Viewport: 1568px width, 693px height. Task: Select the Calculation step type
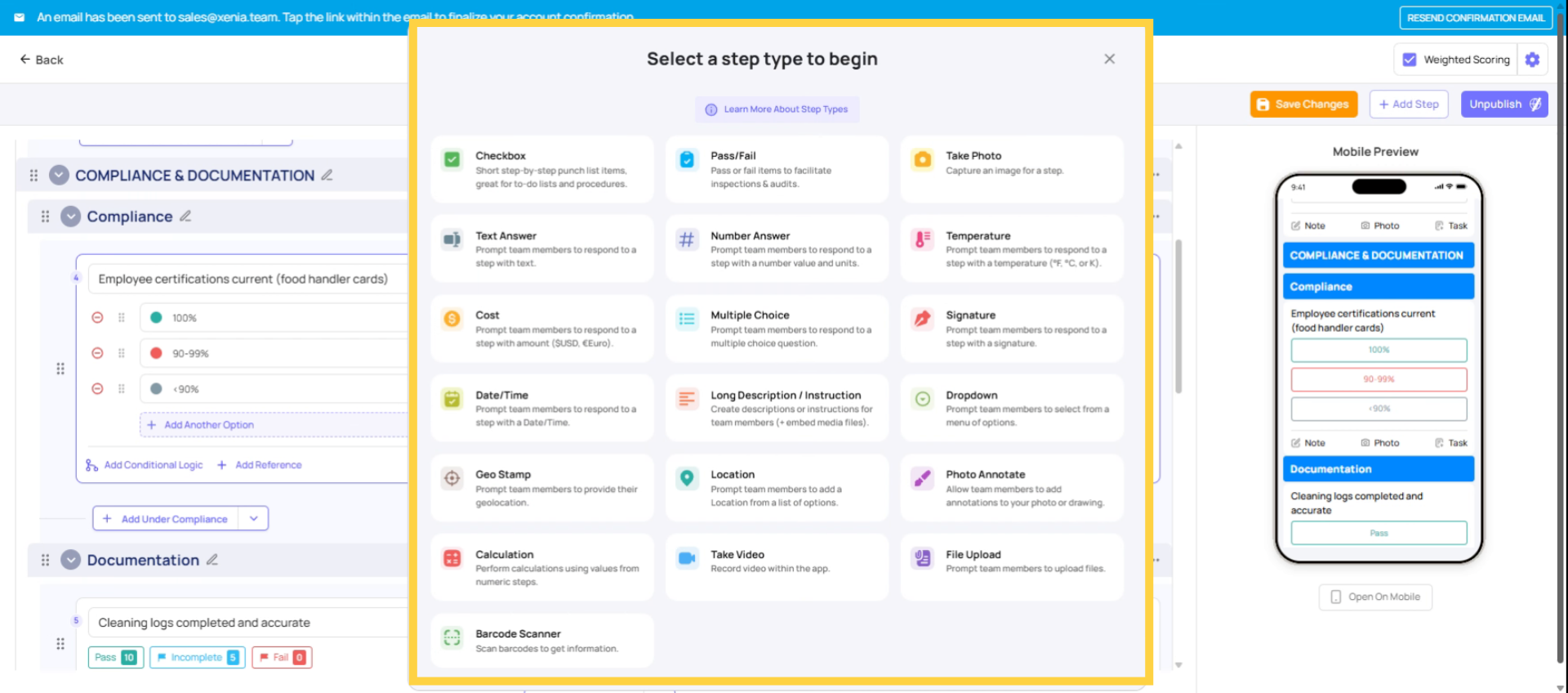(541, 567)
